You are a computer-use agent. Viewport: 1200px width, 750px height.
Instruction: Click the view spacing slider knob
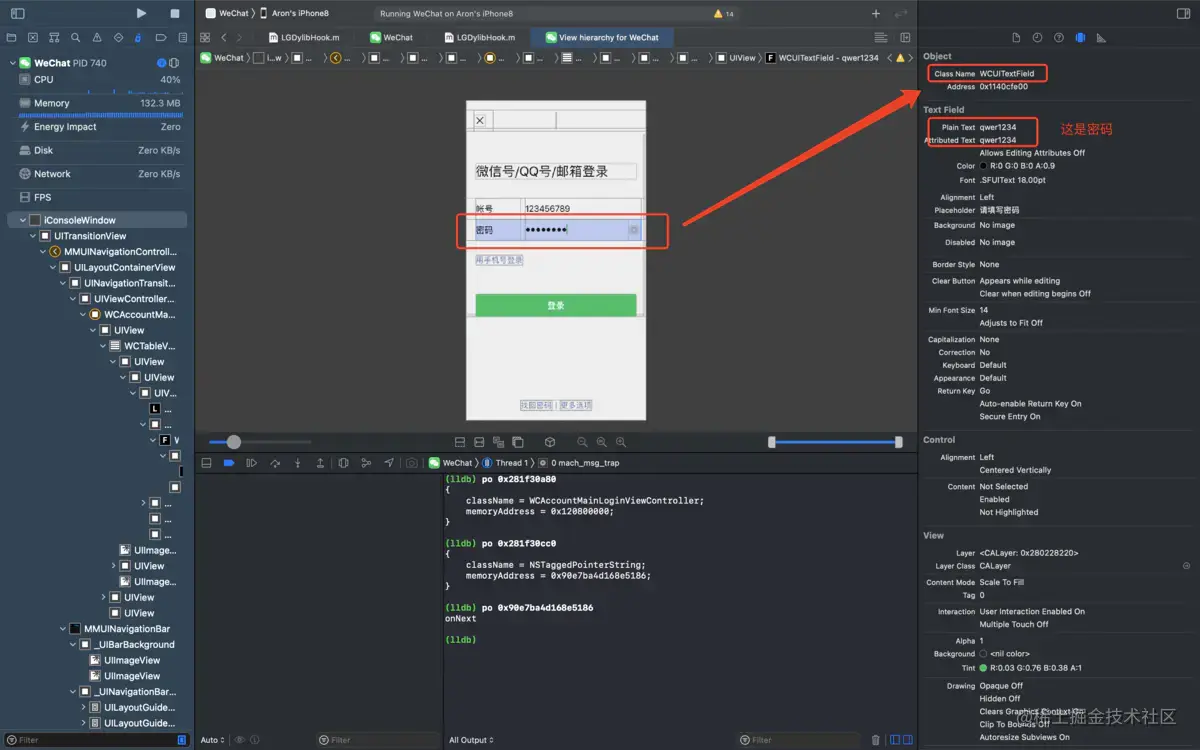(234, 442)
